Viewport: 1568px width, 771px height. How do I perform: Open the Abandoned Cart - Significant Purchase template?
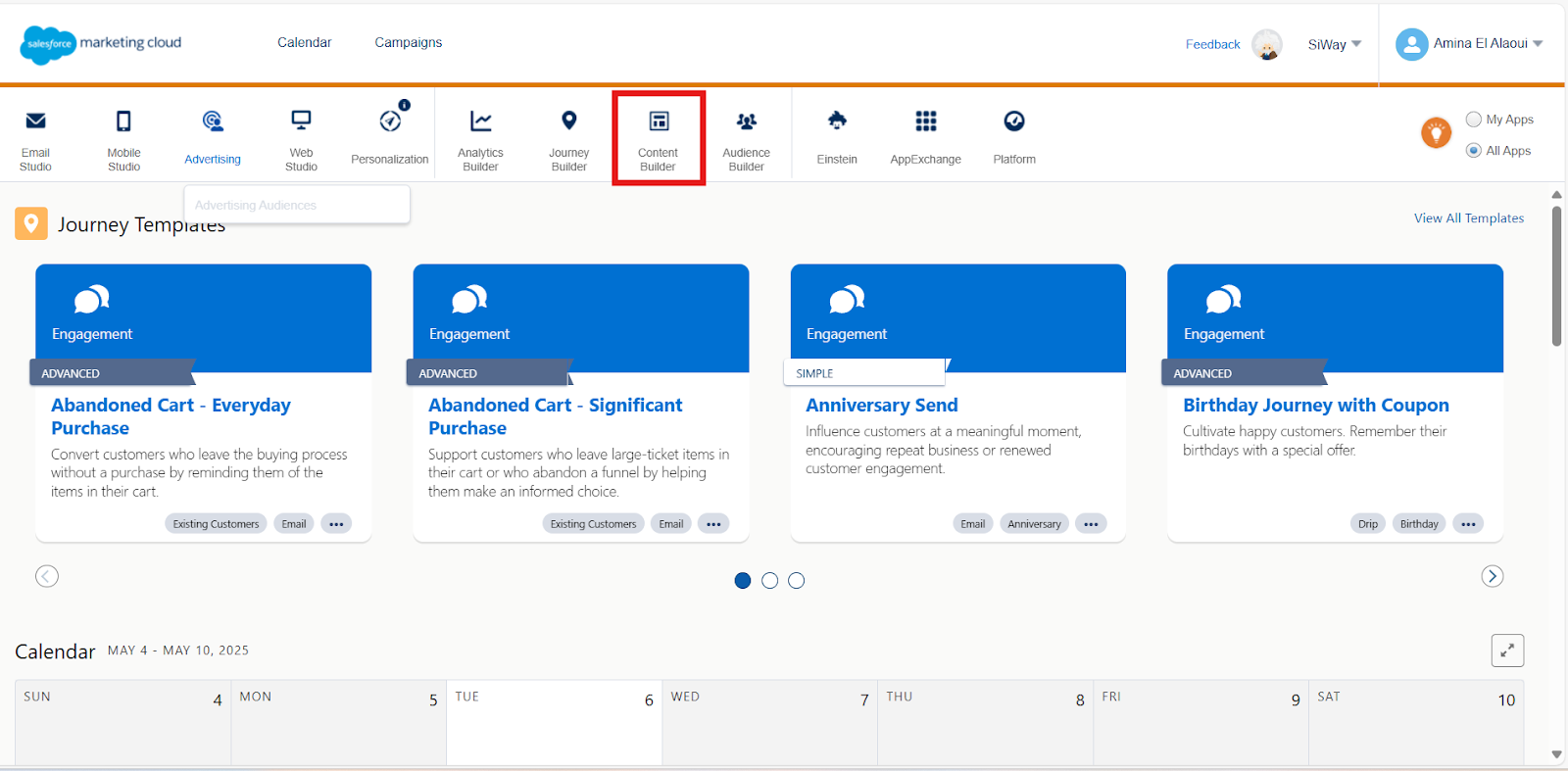click(555, 416)
